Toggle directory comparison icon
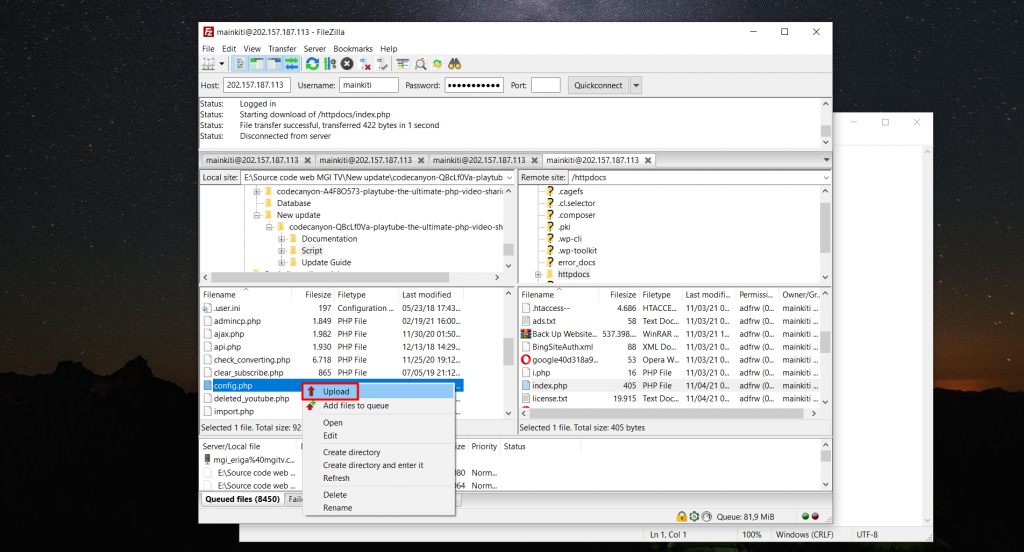Screen dimensions: 1024x552 pyautogui.click(x=421, y=64)
